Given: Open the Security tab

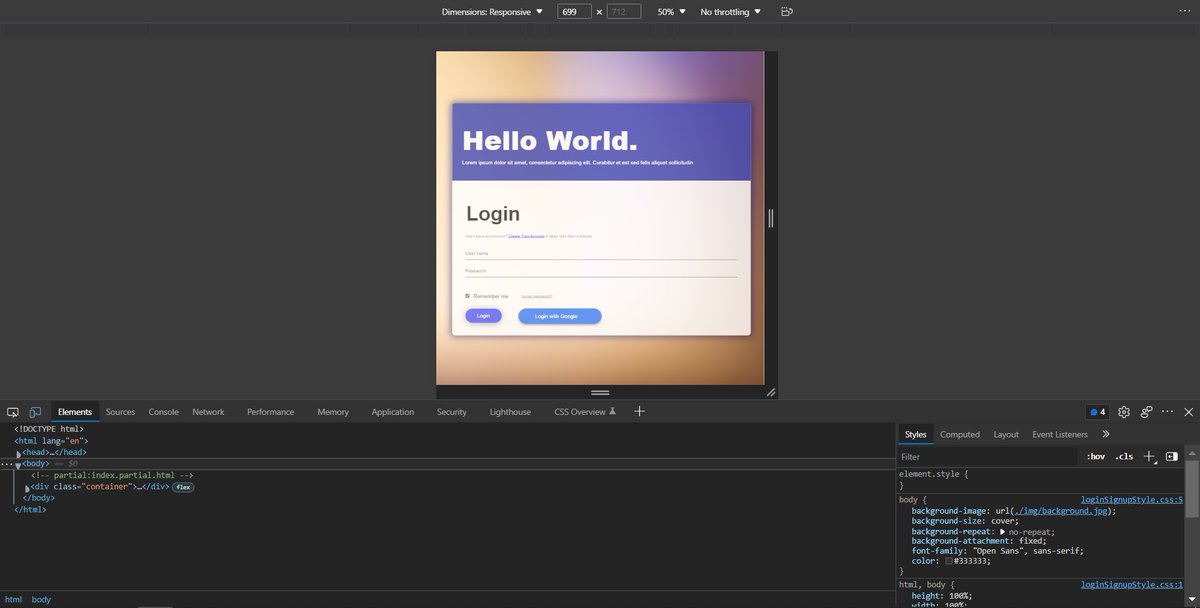Looking at the screenshot, I should coord(452,412).
